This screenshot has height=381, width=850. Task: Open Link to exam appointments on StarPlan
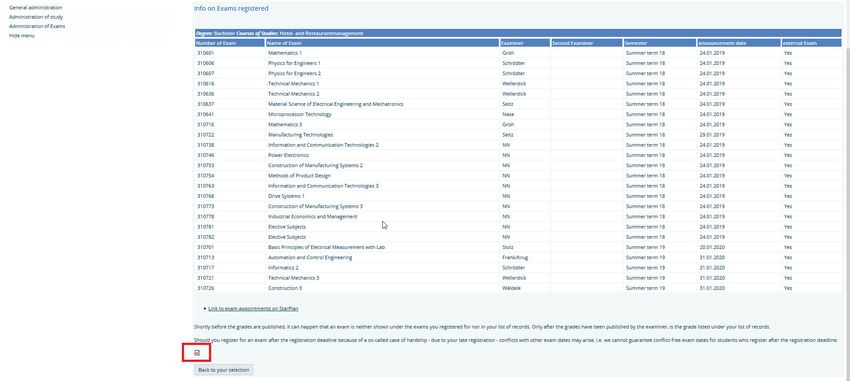click(x=253, y=308)
